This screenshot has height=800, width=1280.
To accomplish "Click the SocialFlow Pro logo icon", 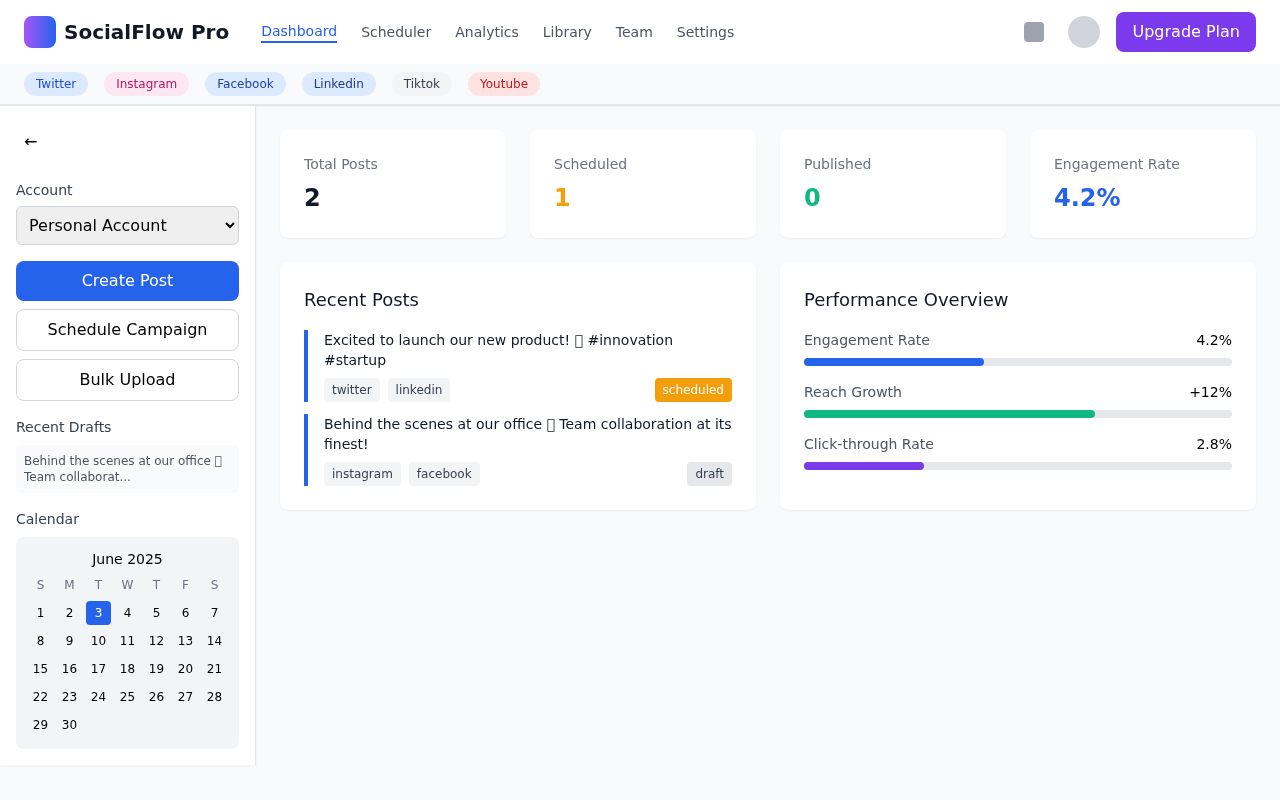I will (x=39, y=32).
